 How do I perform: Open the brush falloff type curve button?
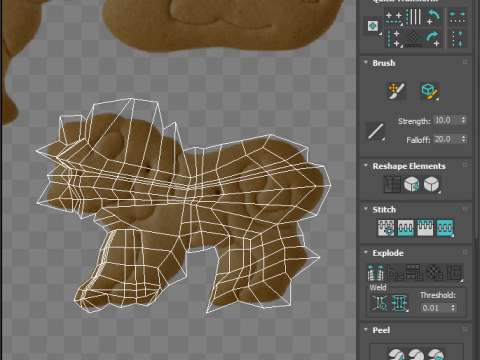(376, 131)
